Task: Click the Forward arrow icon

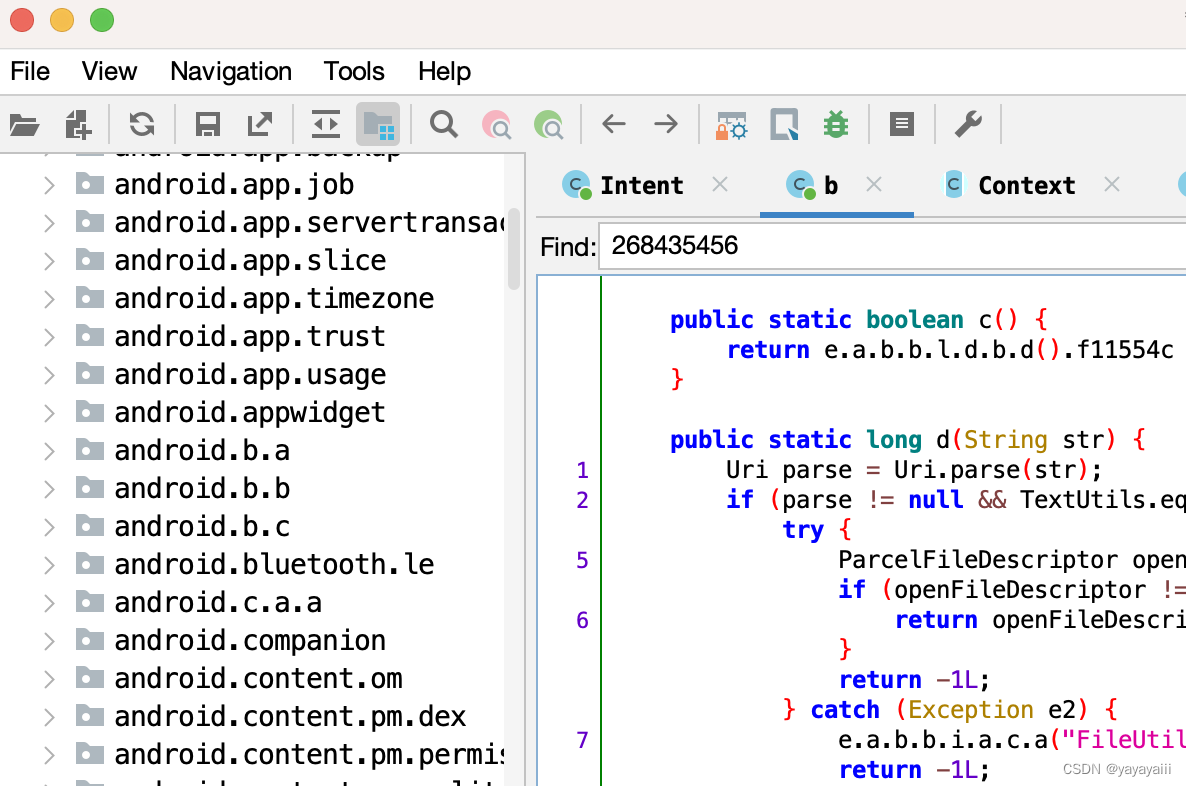Action: [x=666, y=123]
